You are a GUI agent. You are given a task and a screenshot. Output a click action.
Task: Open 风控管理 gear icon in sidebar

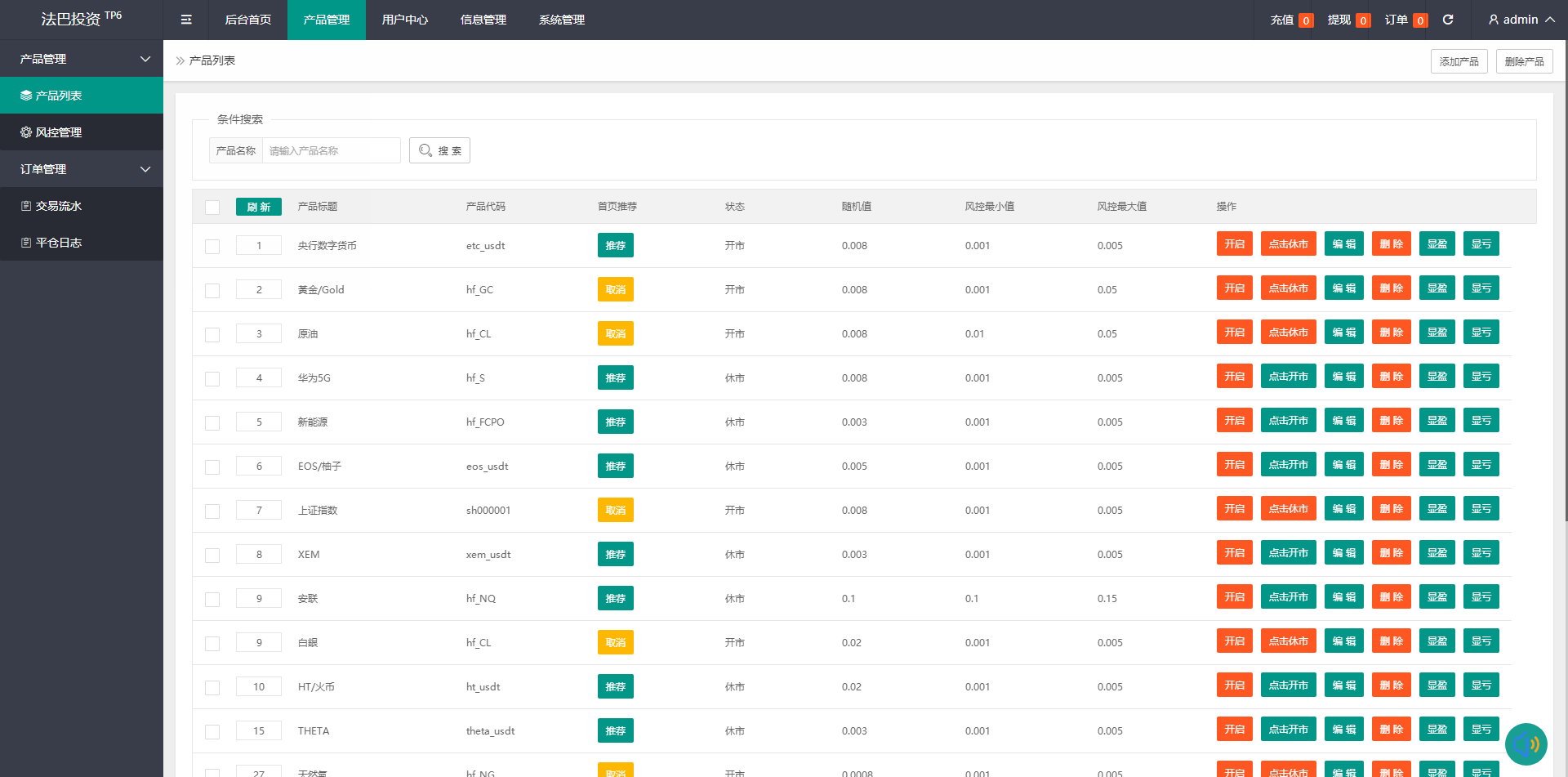pyautogui.click(x=26, y=132)
